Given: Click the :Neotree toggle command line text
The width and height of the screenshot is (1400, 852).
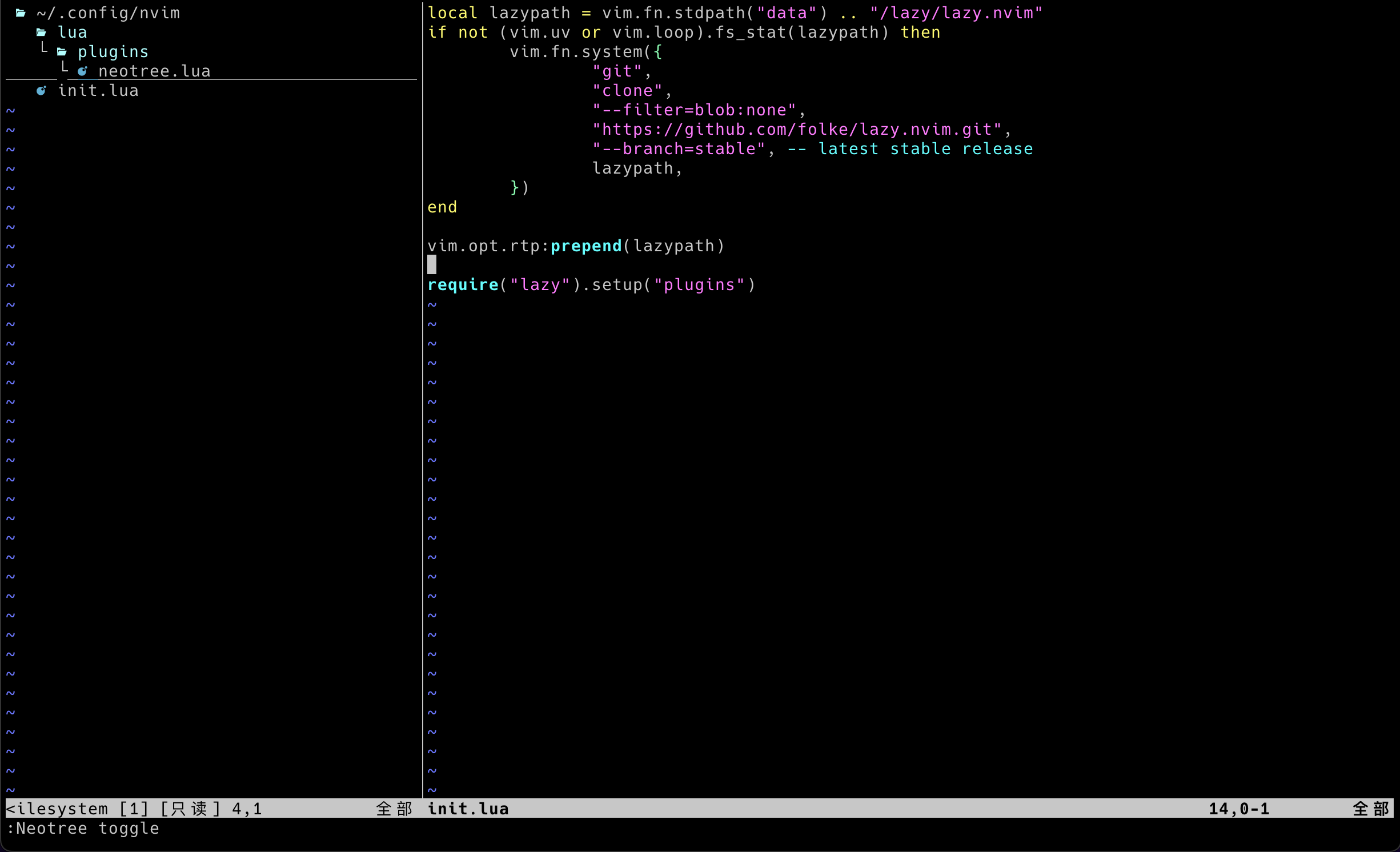Looking at the screenshot, I should (x=83, y=828).
